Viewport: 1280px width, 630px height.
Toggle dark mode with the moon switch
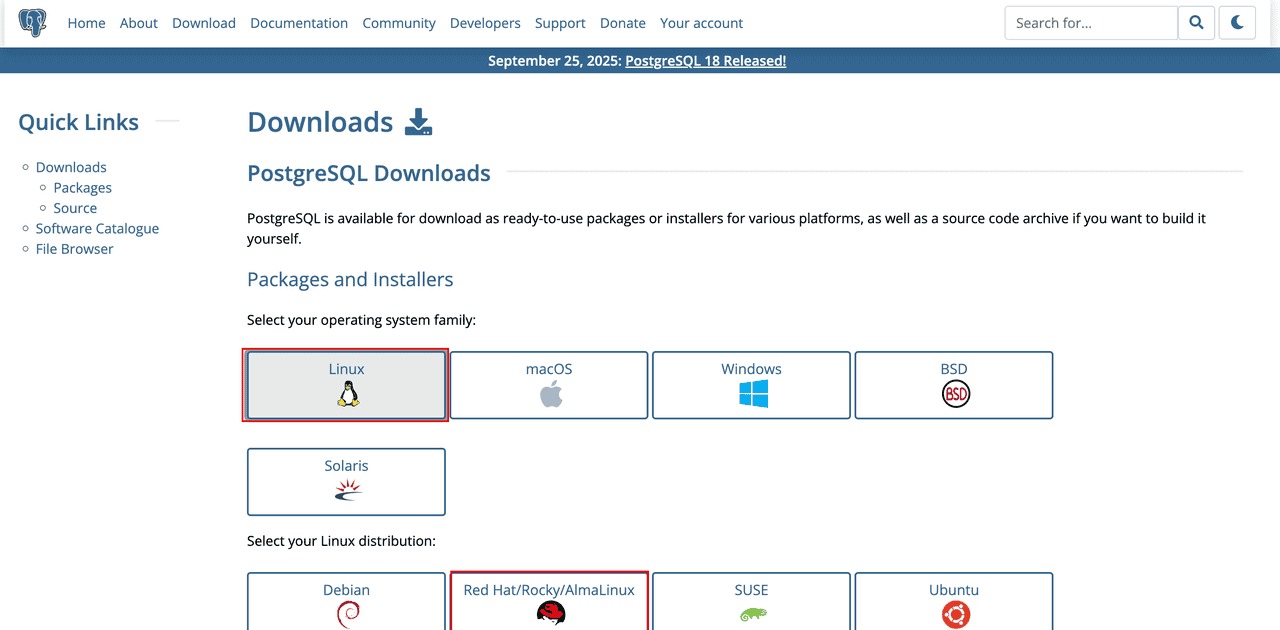click(x=1237, y=22)
